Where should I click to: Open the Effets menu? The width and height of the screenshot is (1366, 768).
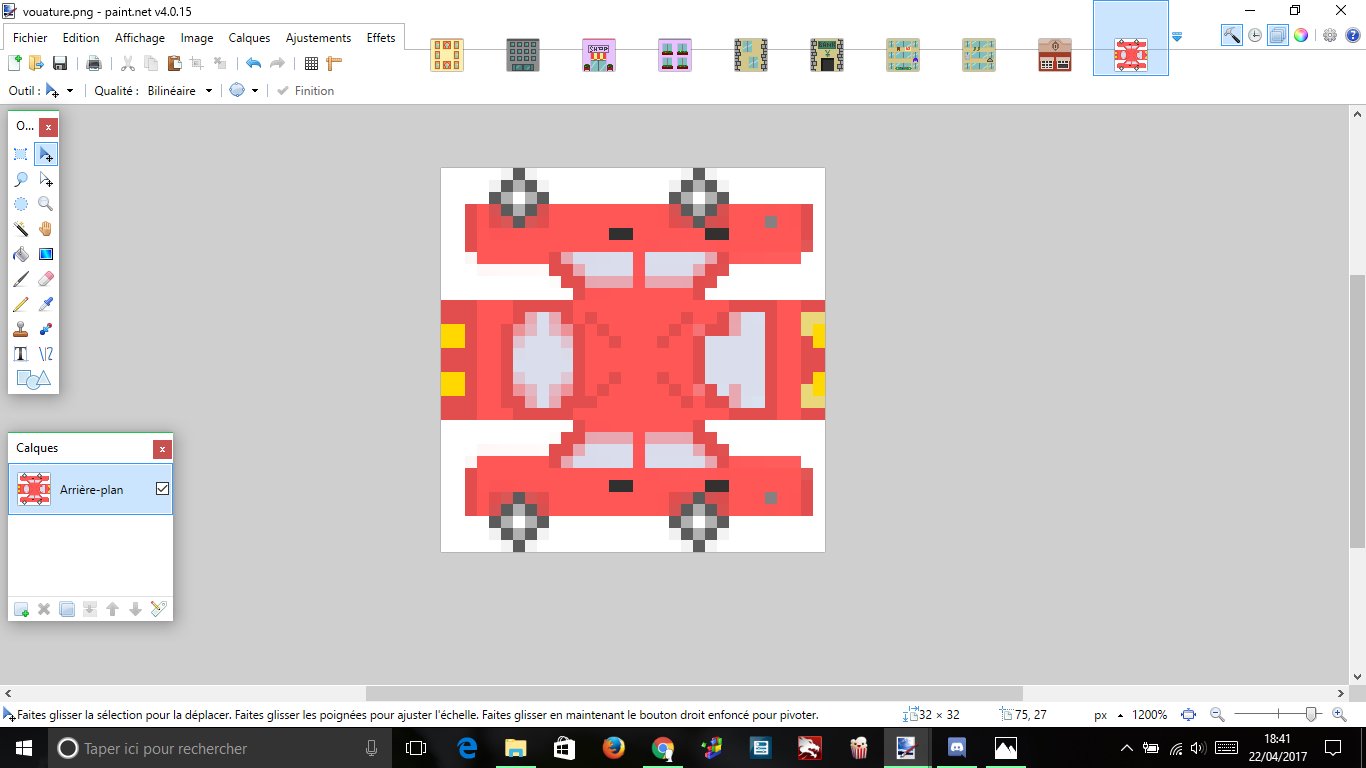coord(381,38)
